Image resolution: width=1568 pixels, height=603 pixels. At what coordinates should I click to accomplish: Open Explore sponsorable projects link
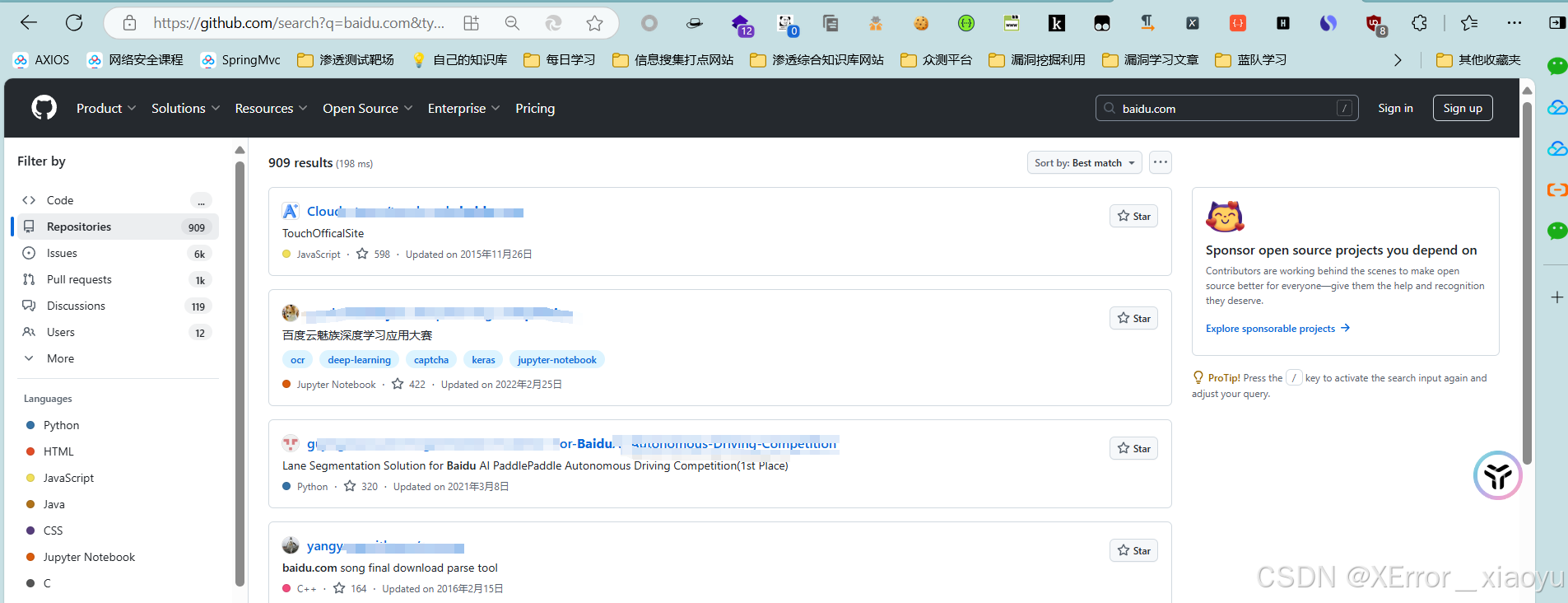(x=1277, y=328)
